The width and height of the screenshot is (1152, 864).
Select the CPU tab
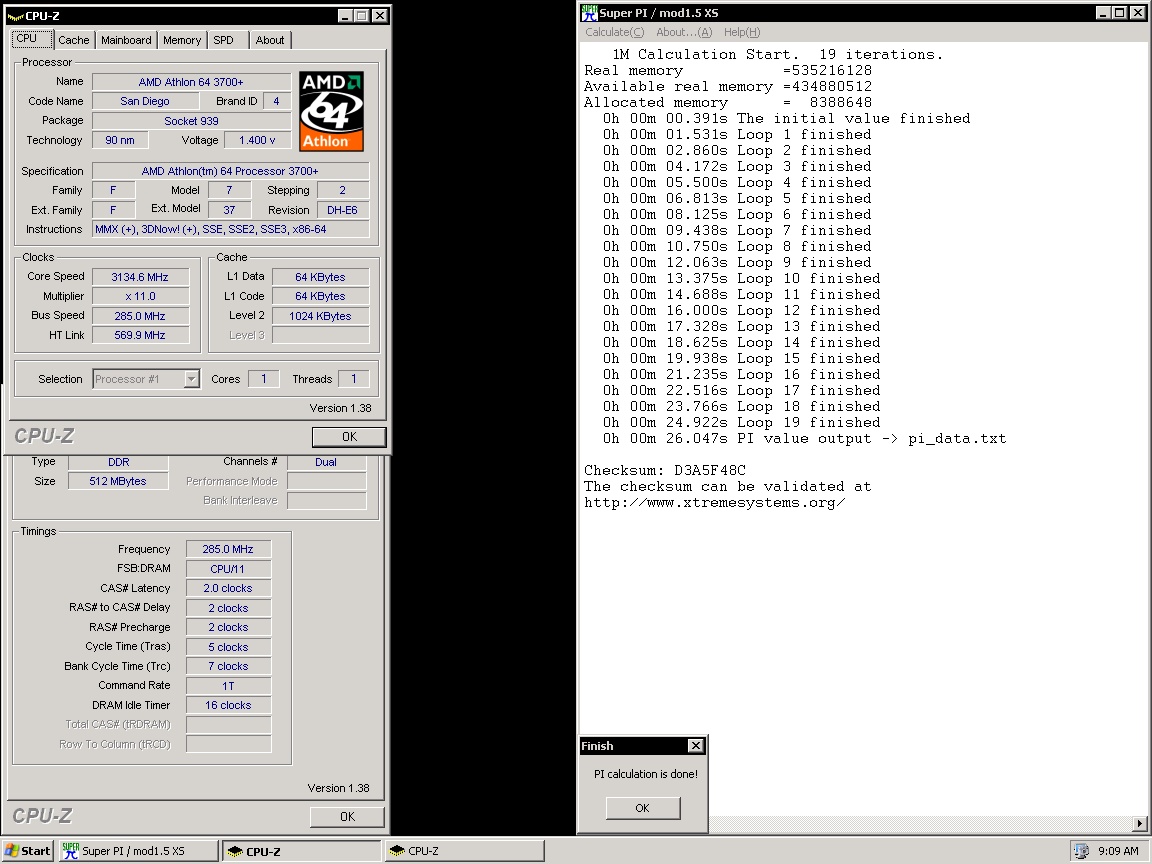(32, 39)
